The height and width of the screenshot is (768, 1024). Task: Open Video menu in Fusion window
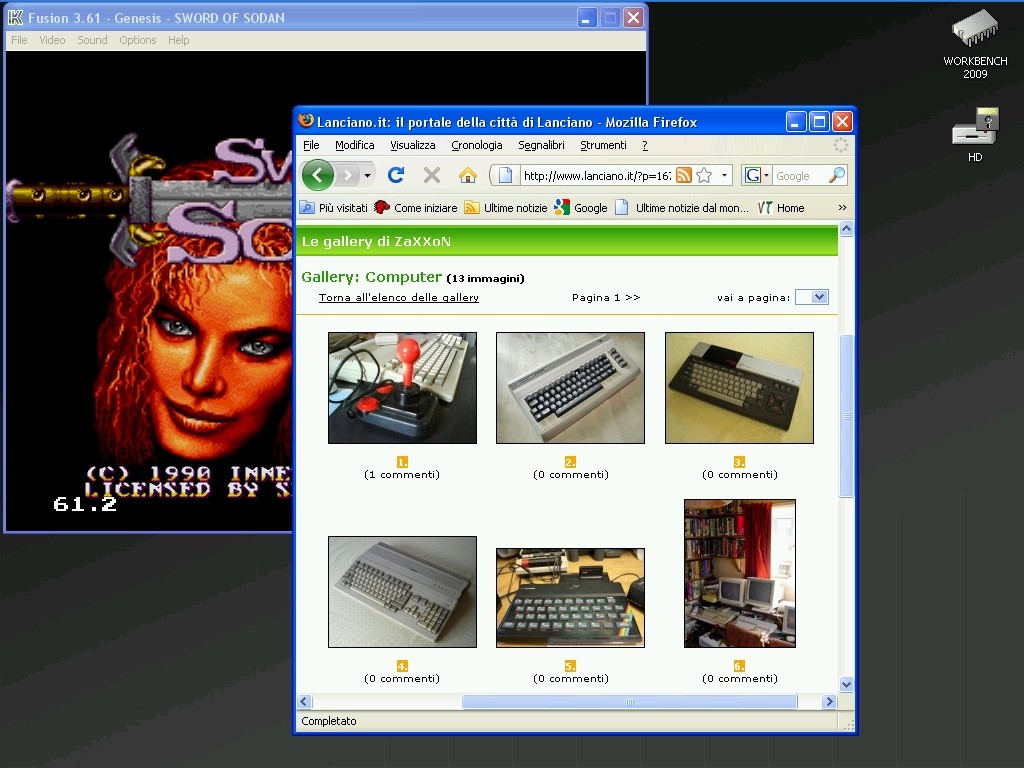(x=52, y=40)
